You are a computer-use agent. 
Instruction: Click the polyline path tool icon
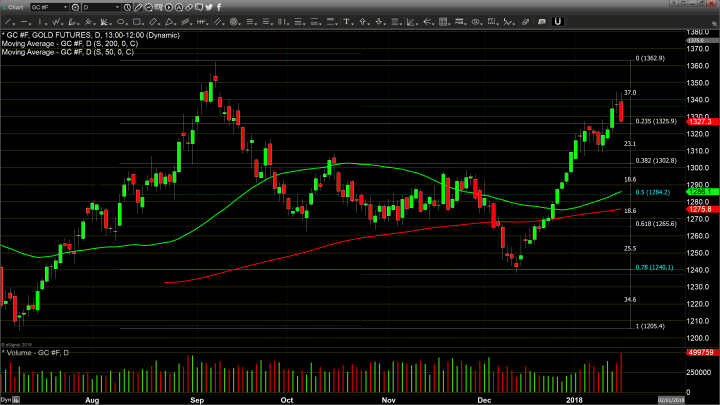point(507,22)
